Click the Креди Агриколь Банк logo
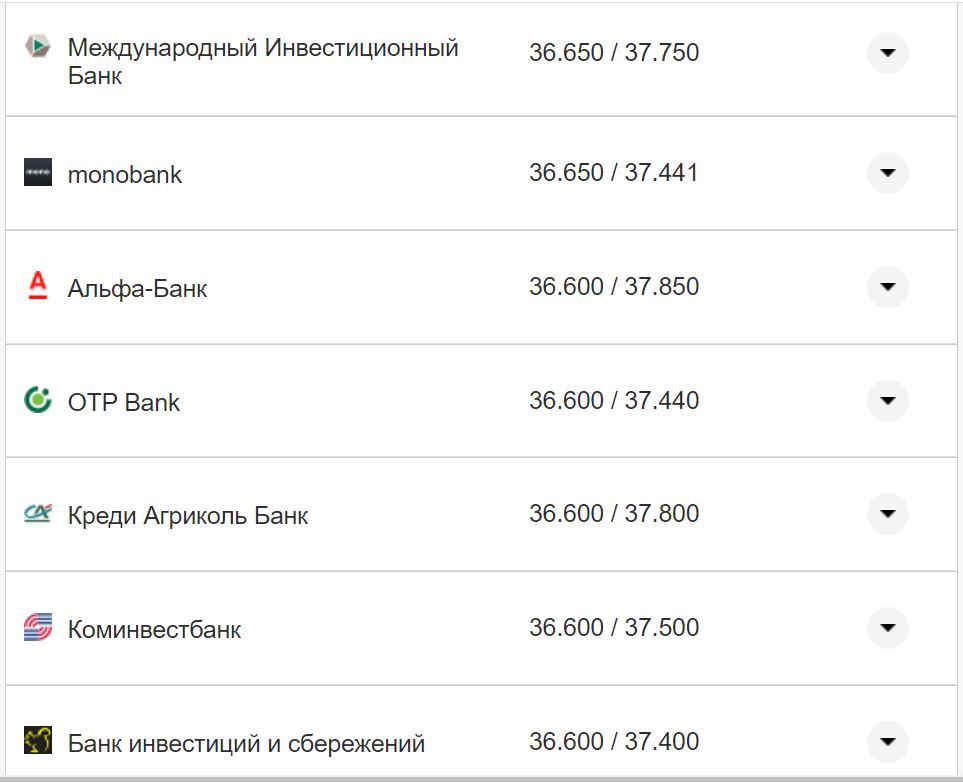 38,514
